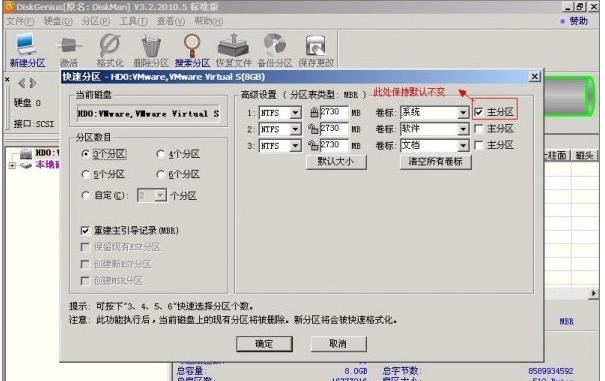Click the Sponsor (赞助) link
This screenshot has height=381, width=605.
[x=578, y=21]
